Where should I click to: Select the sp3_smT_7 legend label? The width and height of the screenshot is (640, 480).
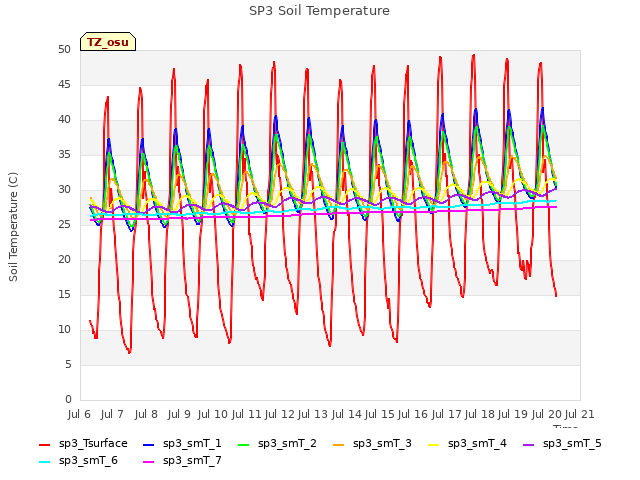pos(192,461)
